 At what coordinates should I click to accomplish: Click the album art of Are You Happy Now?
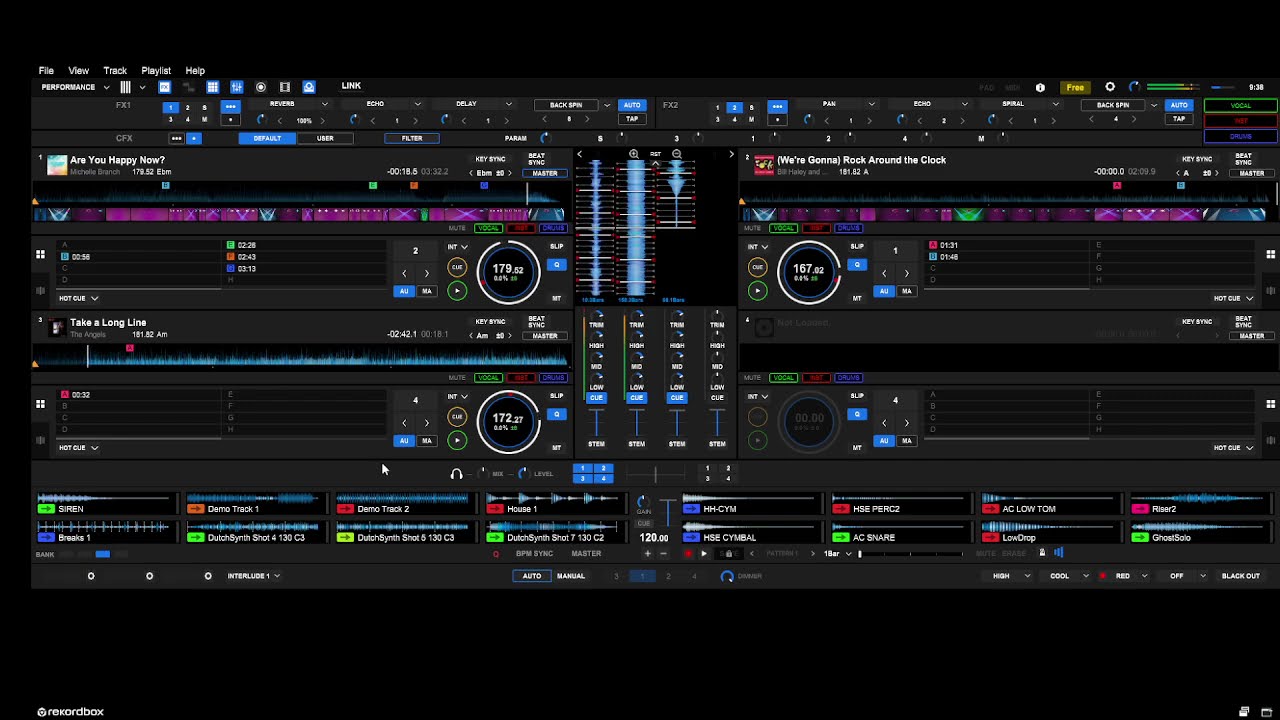coord(57,165)
